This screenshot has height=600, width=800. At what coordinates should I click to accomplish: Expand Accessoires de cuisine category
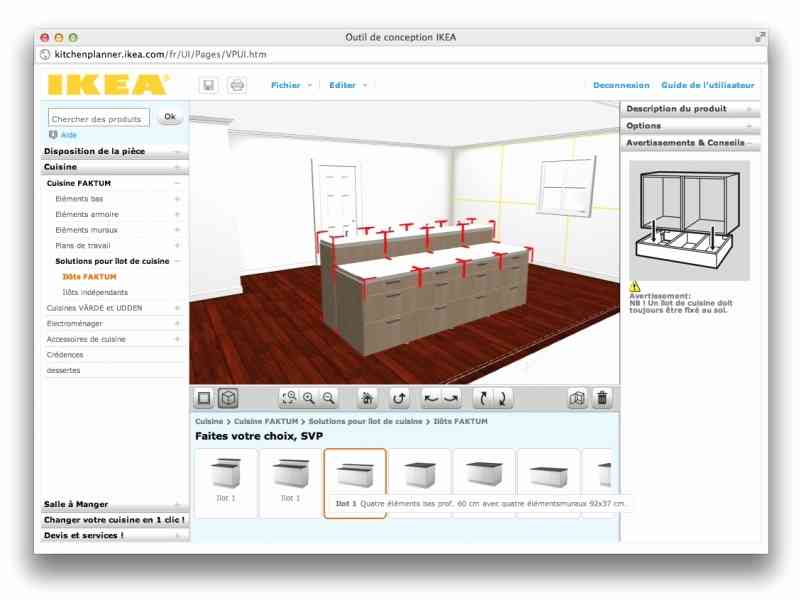[x=114, y=339]
